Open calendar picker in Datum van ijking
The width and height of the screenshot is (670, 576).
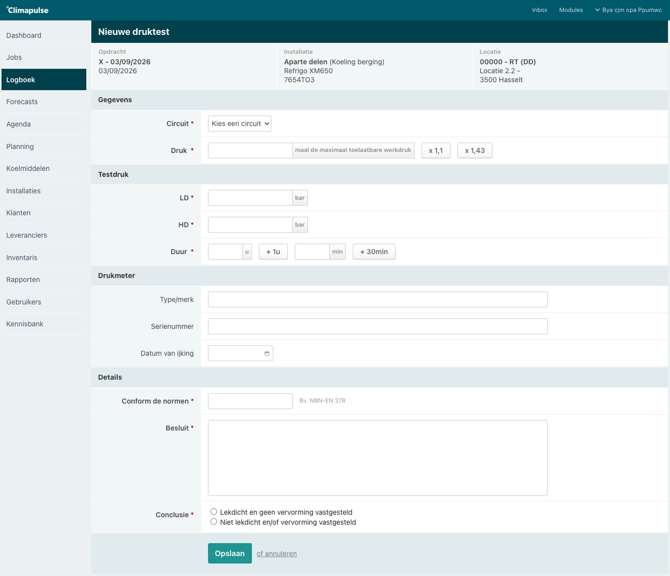pyautogui.click(x=267, y=353)
